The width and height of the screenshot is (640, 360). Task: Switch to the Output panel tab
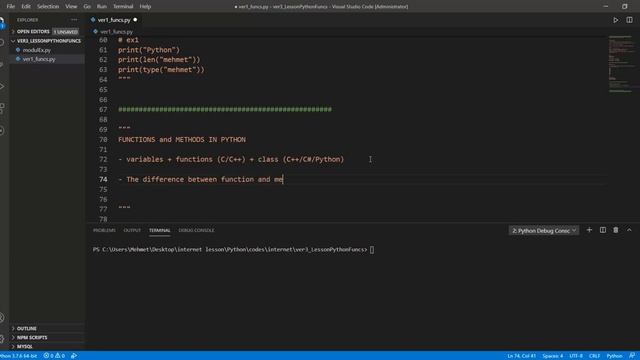coord(132,230)
